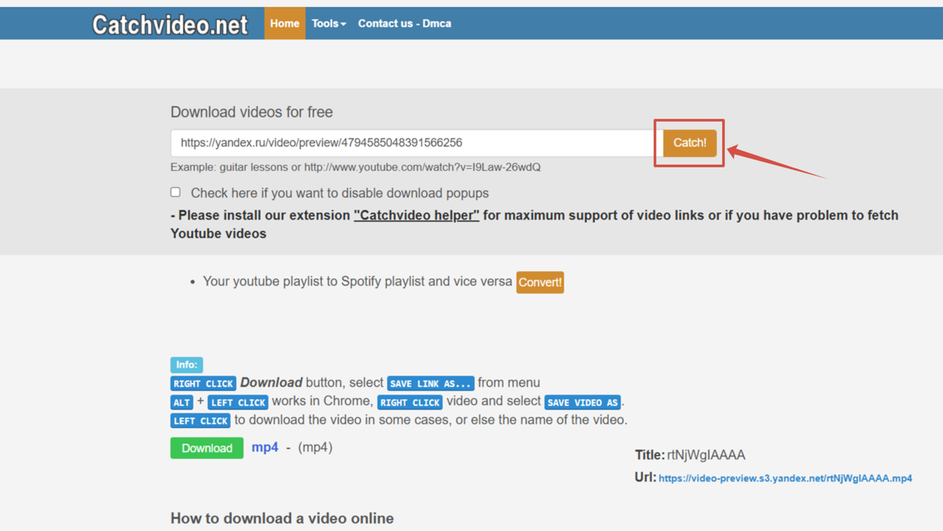The width and height of the screenshot is (943, 531).
Task: Open the video-preview.s3.yandex.net mp4 URL
Action: pyautogui.click(x=785, y=478)
